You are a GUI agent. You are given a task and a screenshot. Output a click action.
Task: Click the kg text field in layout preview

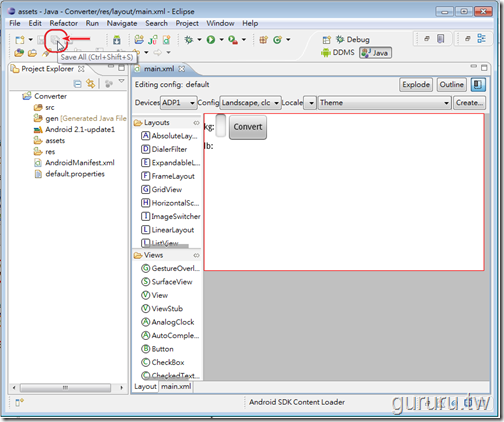[220, 125]
